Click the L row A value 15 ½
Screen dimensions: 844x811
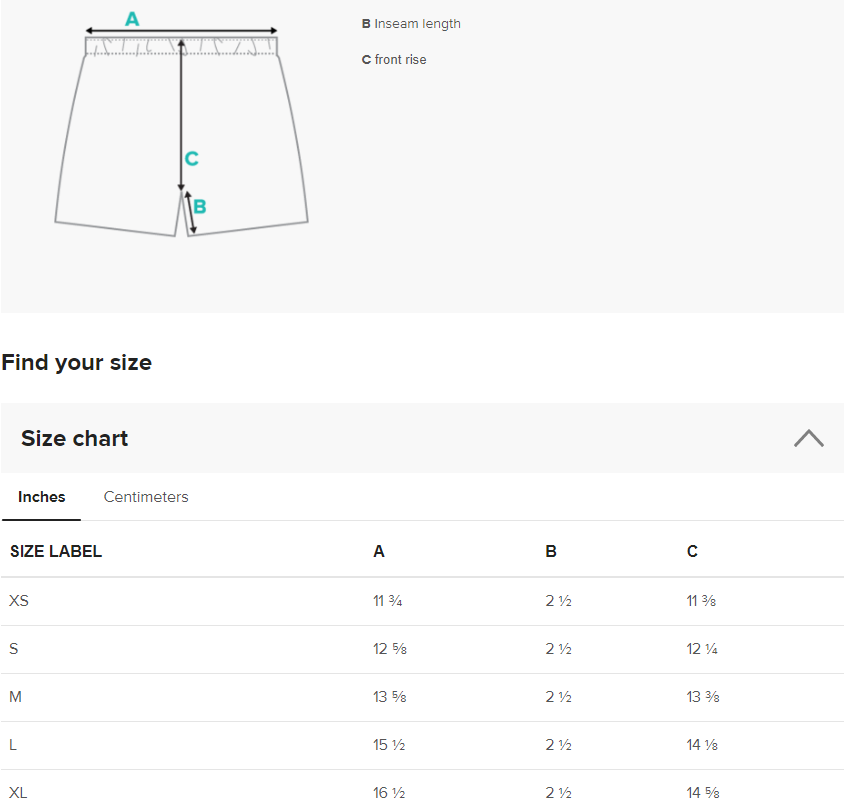(x=389, y=745)
